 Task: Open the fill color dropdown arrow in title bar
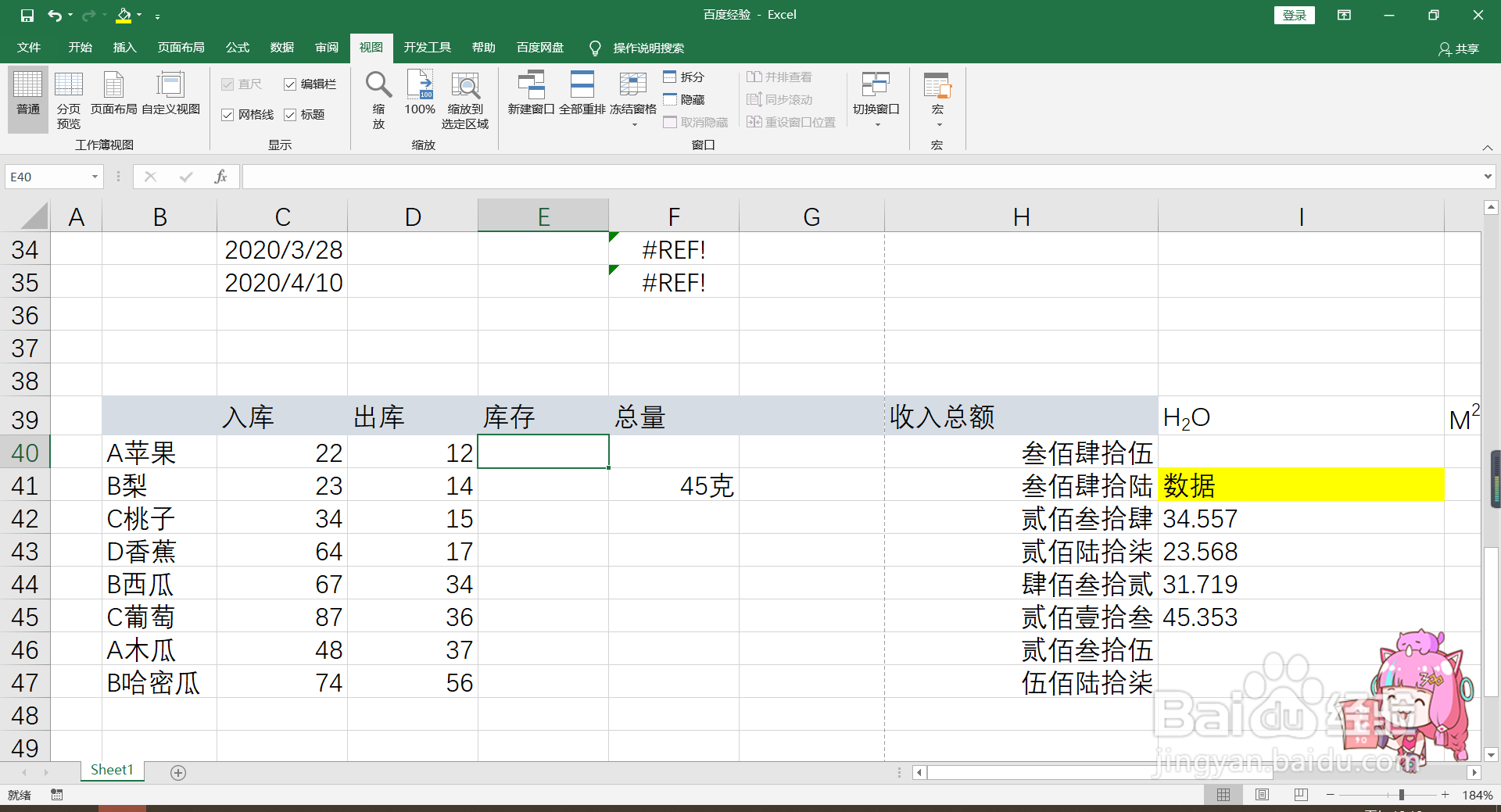[139, 15]
